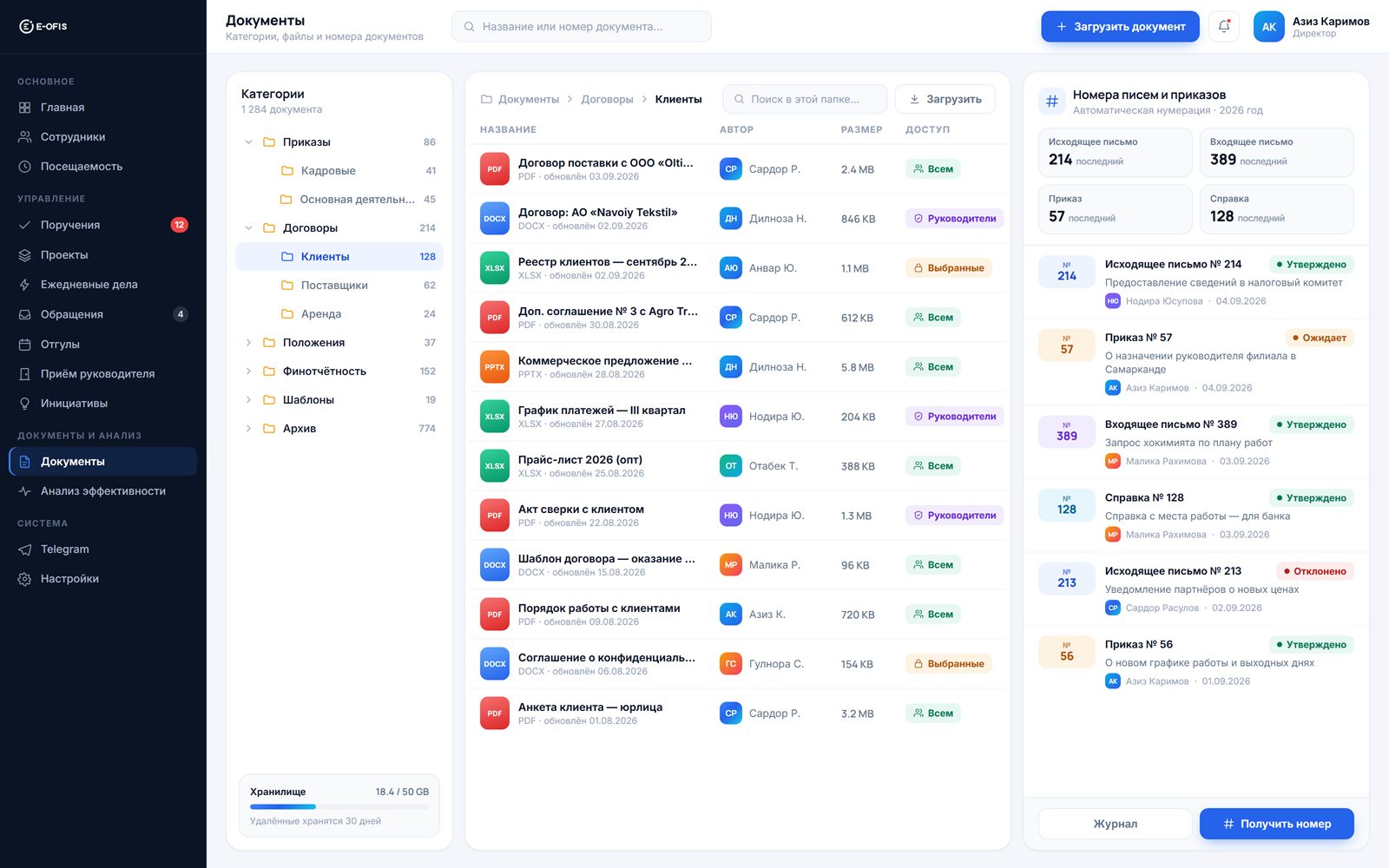Click the AK user avatar
This screenshot has width=1389, height=868.
(x=1268, y=26)
